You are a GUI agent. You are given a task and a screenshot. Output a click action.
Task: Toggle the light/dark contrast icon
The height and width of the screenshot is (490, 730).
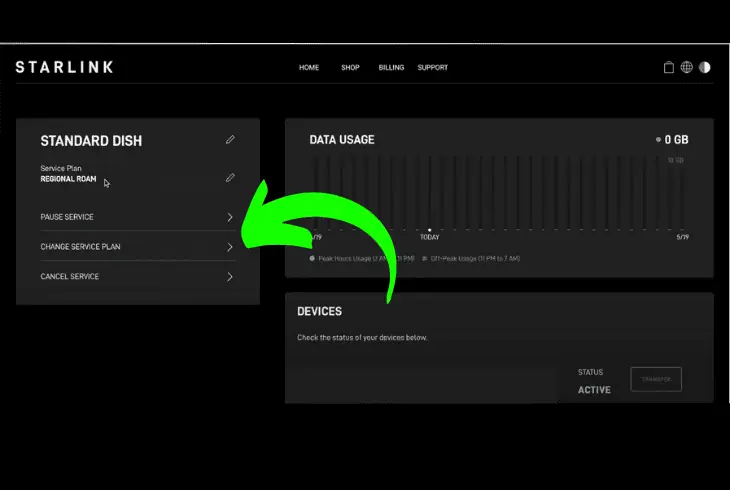705,68
